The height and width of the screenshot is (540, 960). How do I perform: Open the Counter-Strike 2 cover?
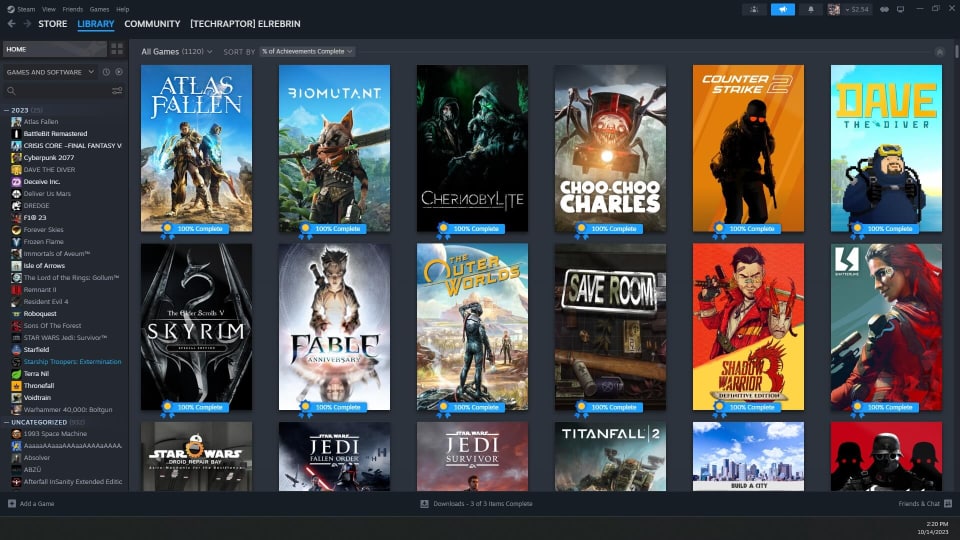[748, 148]
